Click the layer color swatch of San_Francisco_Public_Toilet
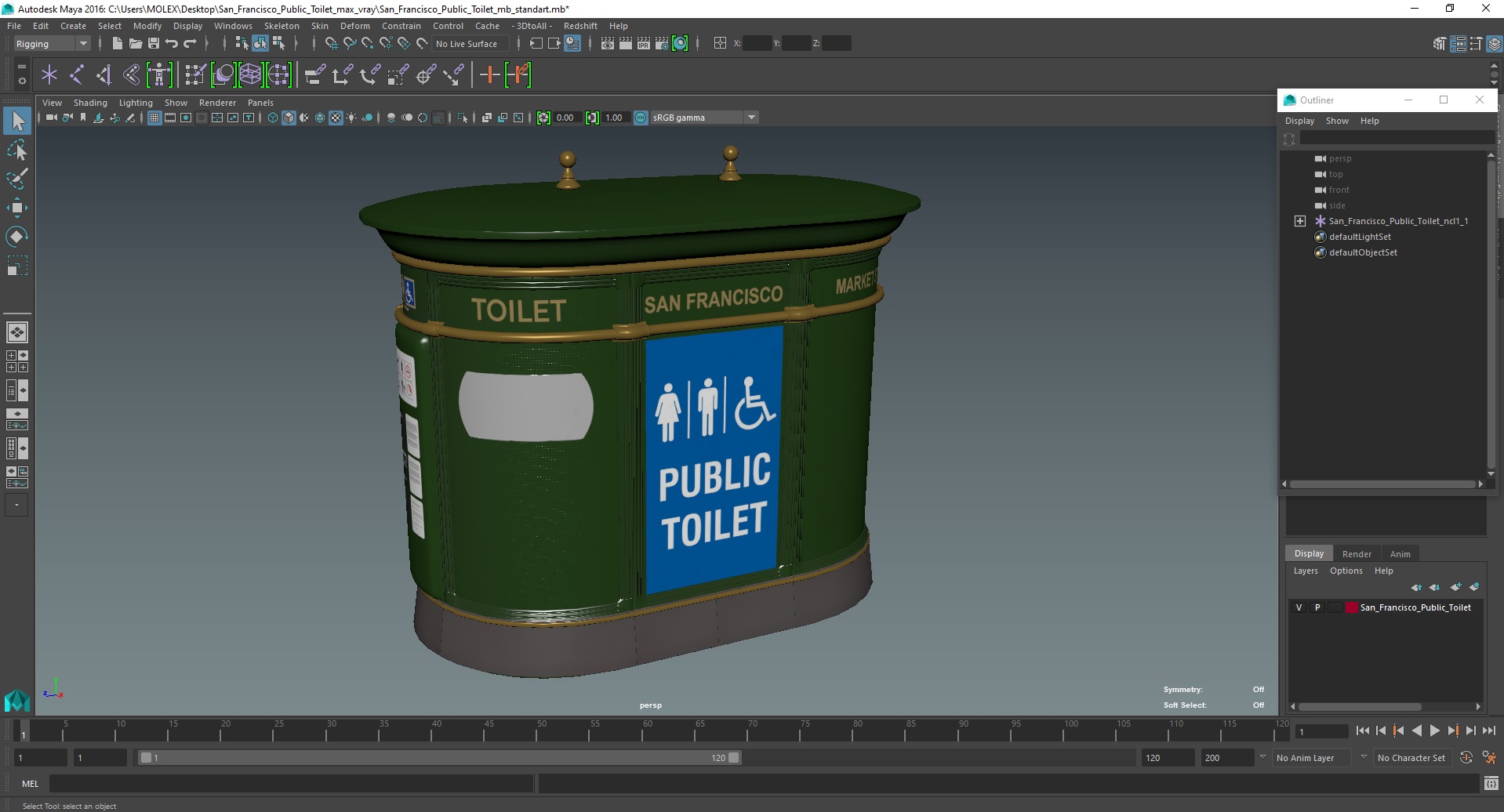This screenshot has height=812, width=1504. point(1351,607)
